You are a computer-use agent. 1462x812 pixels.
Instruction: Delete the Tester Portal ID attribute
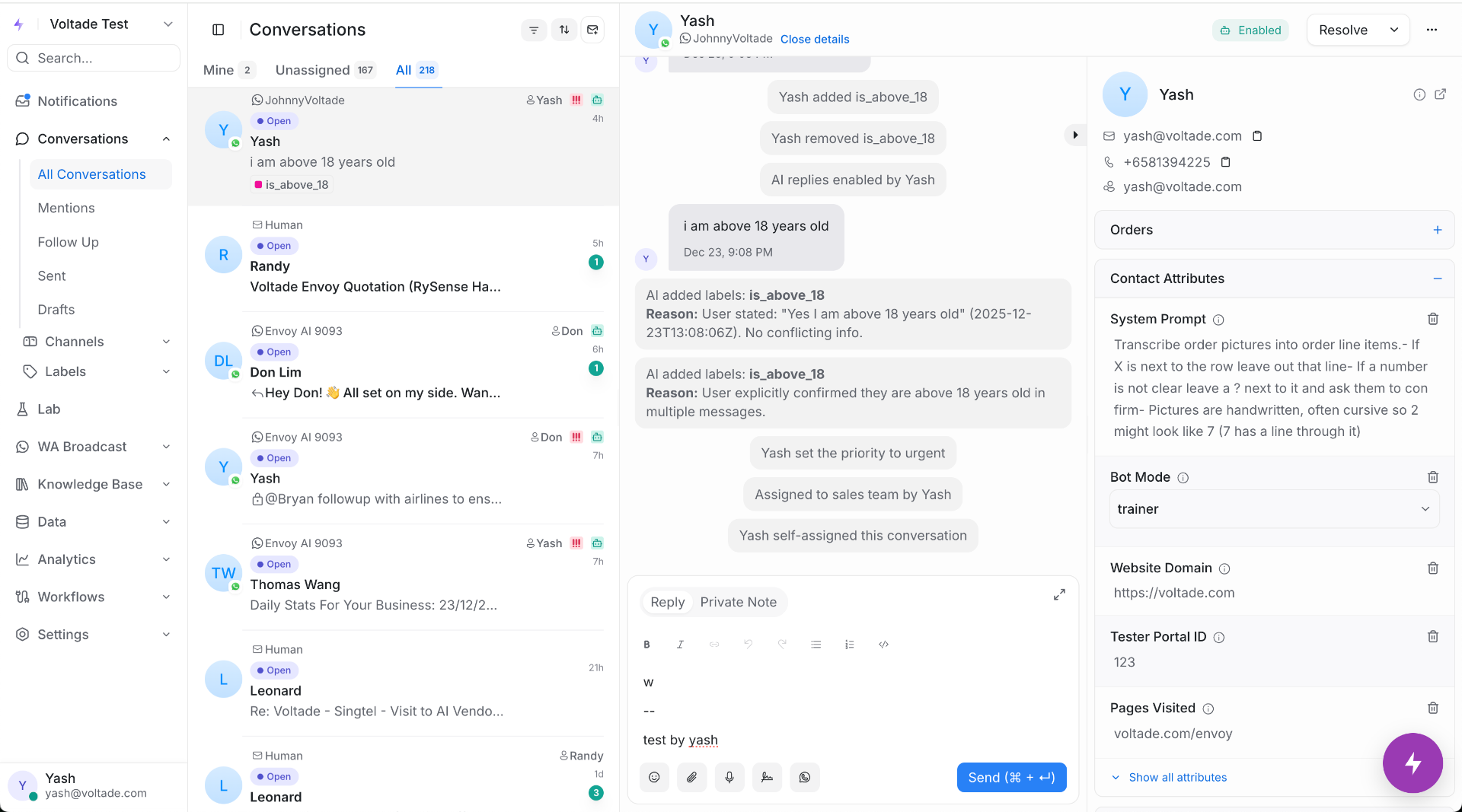(1433, 636)
